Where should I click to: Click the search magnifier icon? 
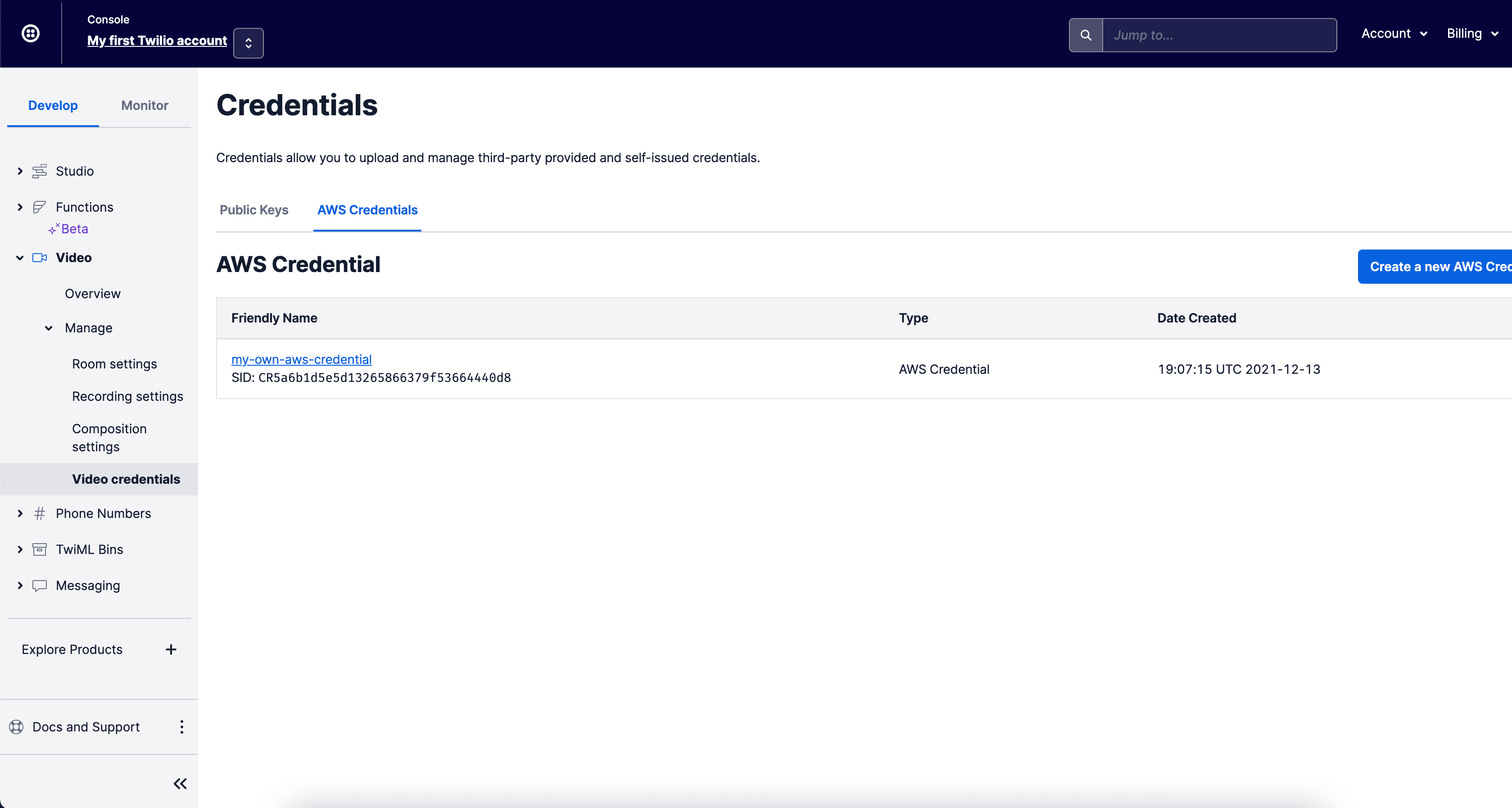[1085, 35]
